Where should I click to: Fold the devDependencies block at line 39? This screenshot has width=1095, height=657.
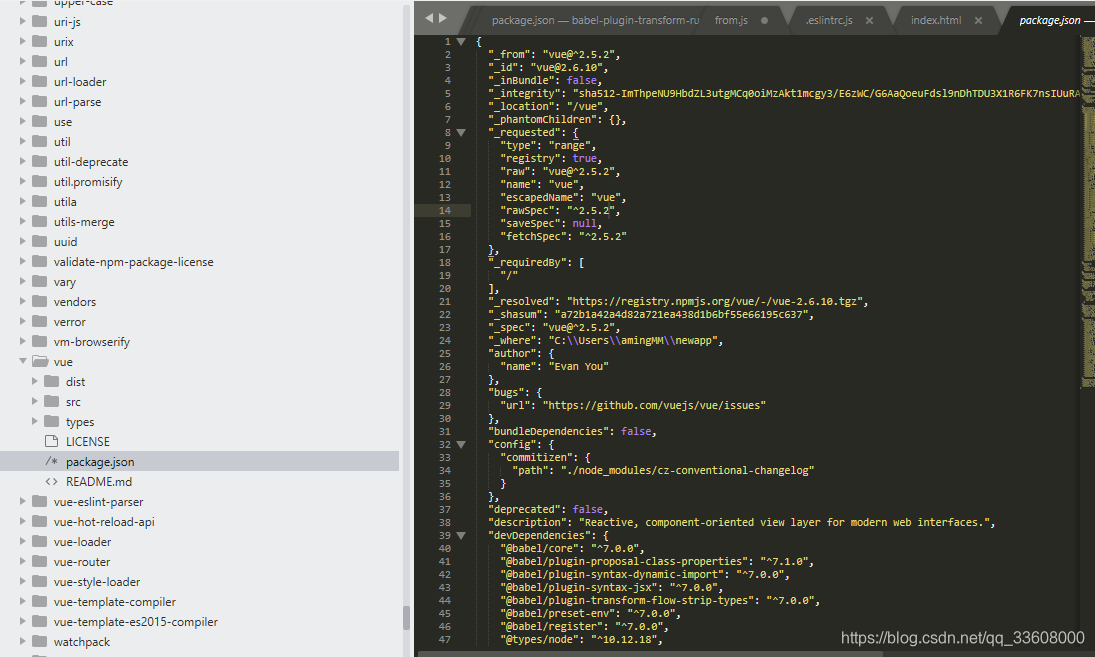click(x=461, y=536)
